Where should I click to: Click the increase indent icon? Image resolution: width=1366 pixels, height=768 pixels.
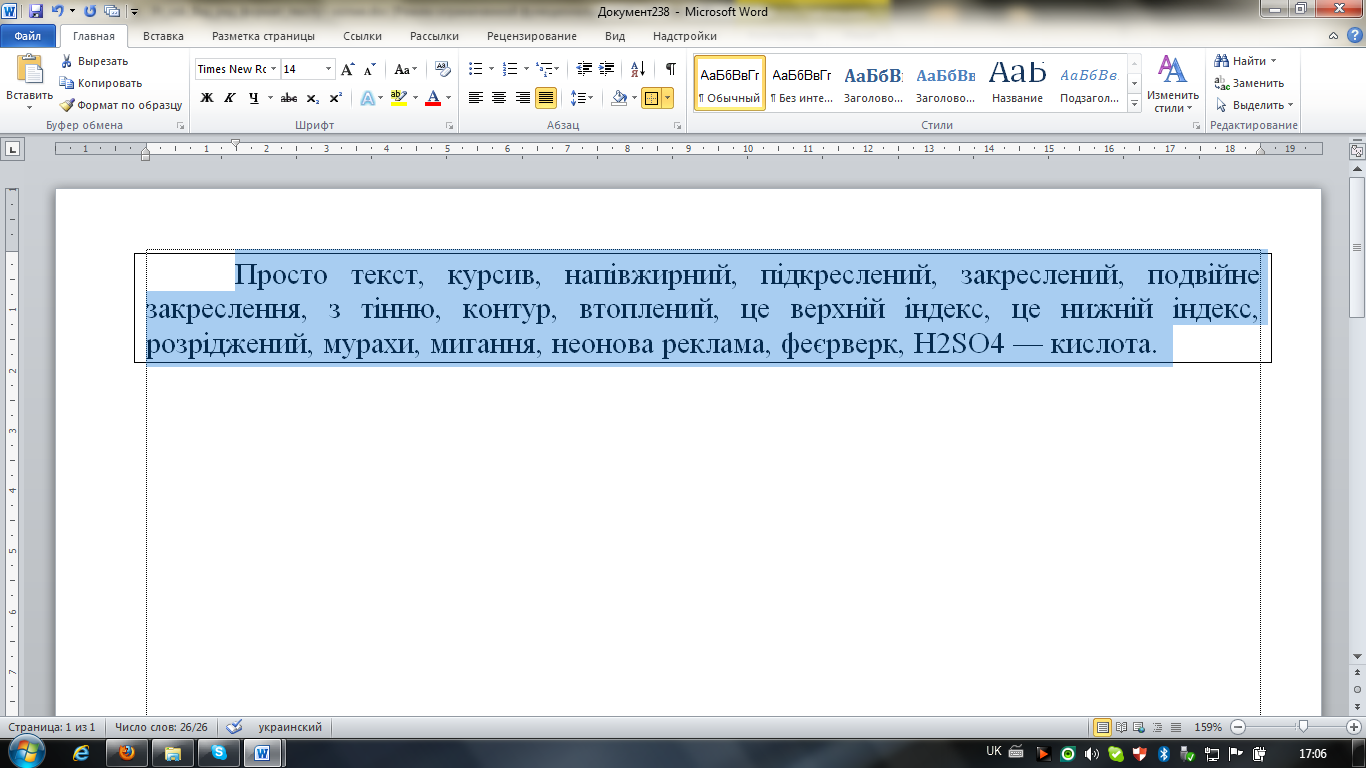pos(608,69)
